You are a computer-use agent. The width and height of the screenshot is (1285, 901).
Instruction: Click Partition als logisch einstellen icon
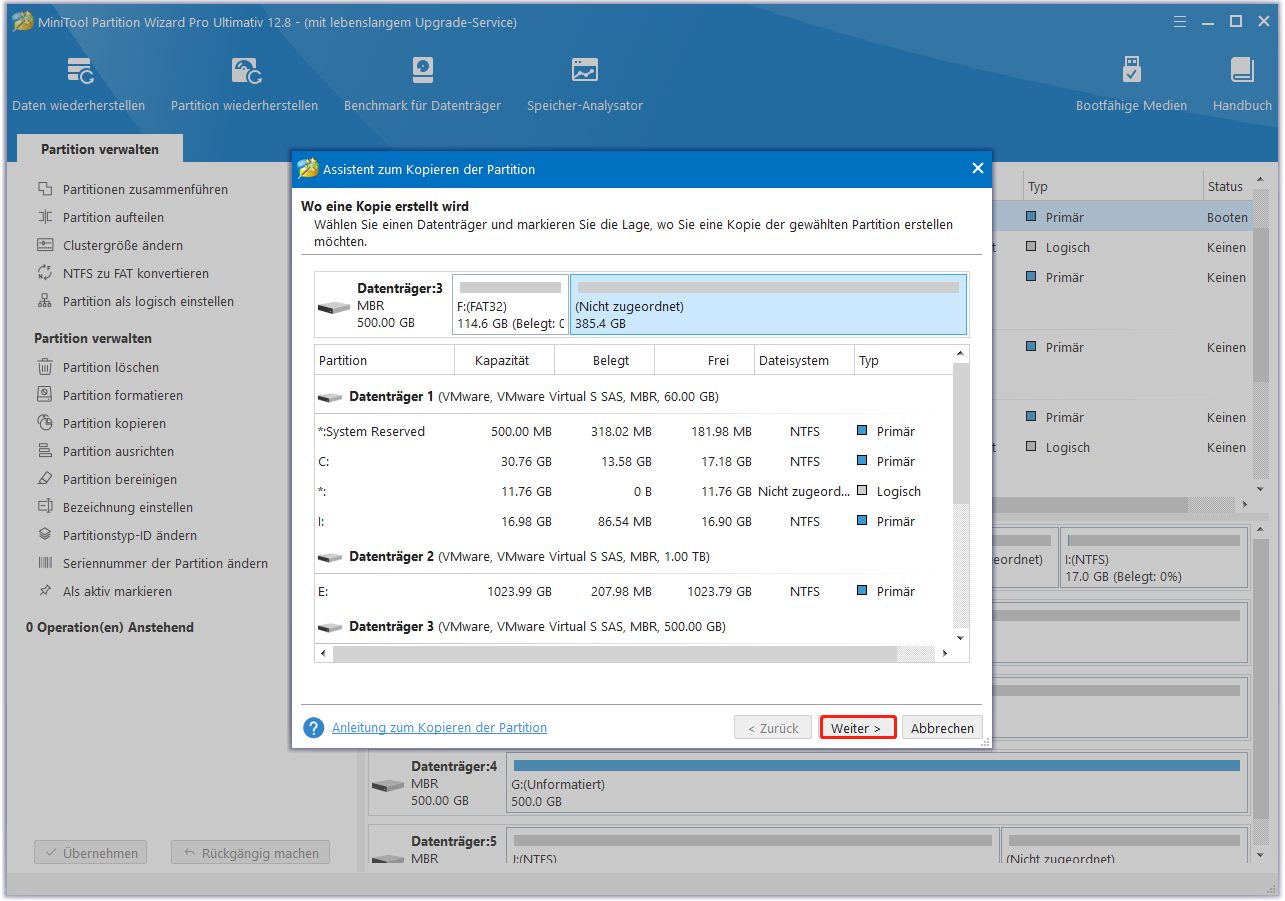(x=45, y=301)
